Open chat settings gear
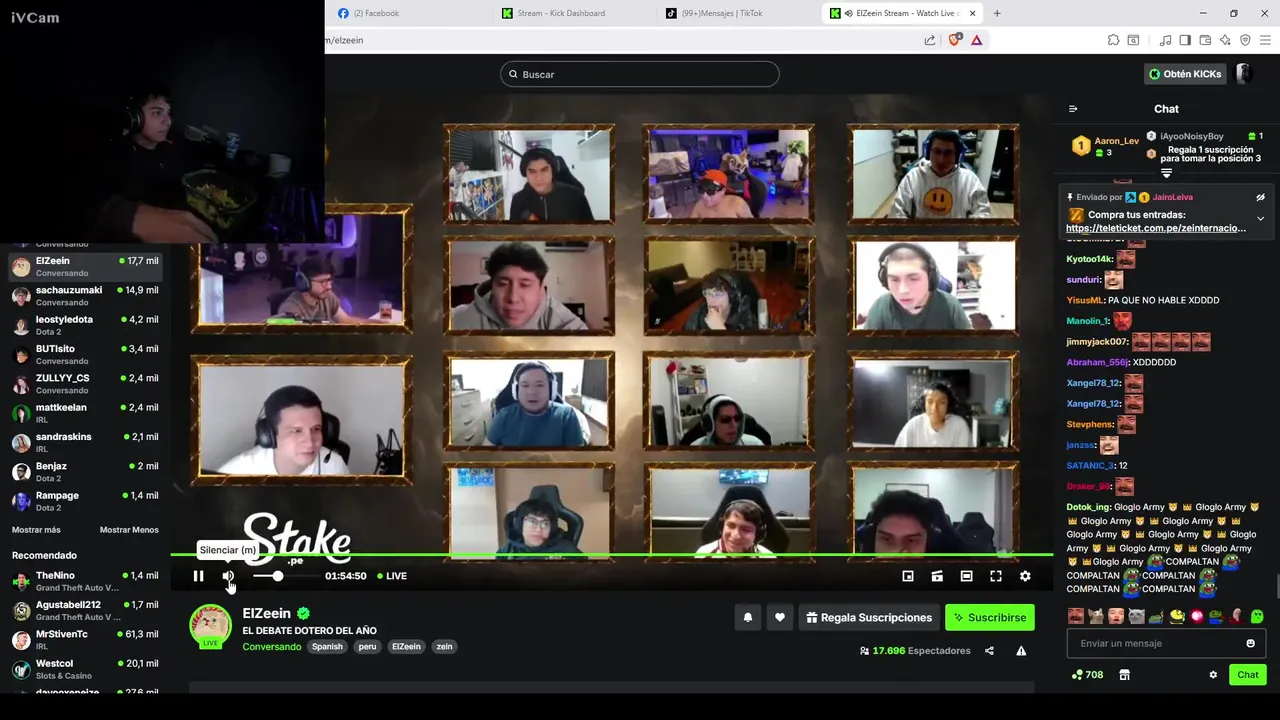The width and height of the screenshot is (1280, 720). (x=1213, y=675)
